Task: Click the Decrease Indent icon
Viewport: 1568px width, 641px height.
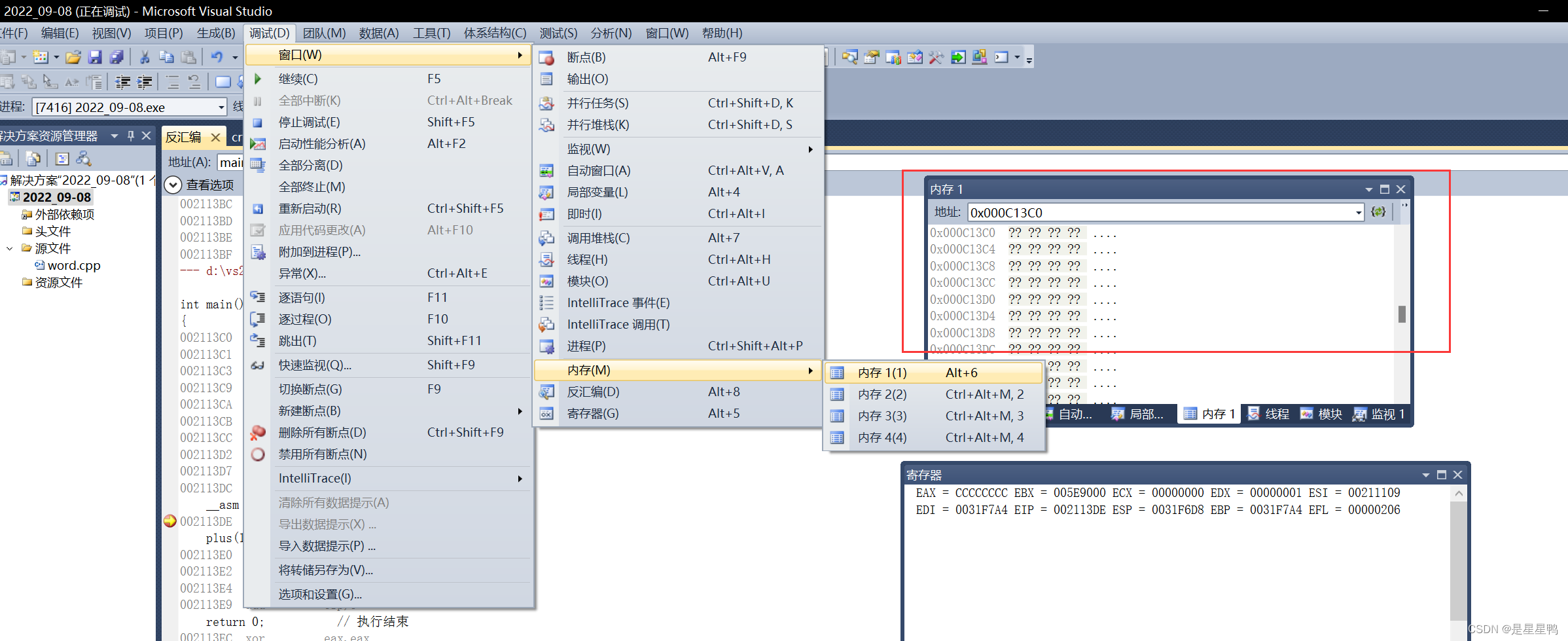Action: click(x=122, y=82)
